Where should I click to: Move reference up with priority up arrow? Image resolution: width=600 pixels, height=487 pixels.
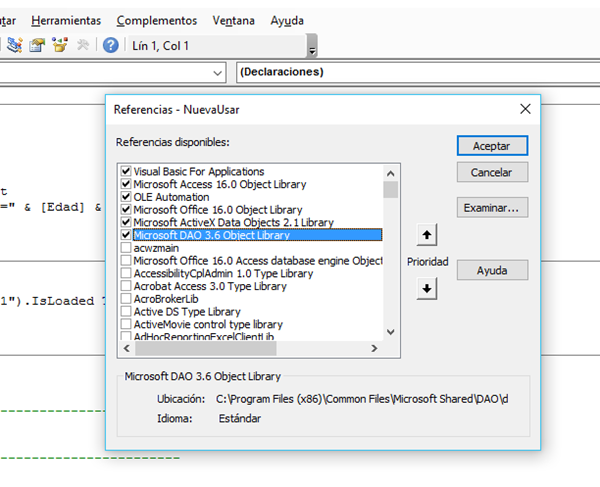427,235
